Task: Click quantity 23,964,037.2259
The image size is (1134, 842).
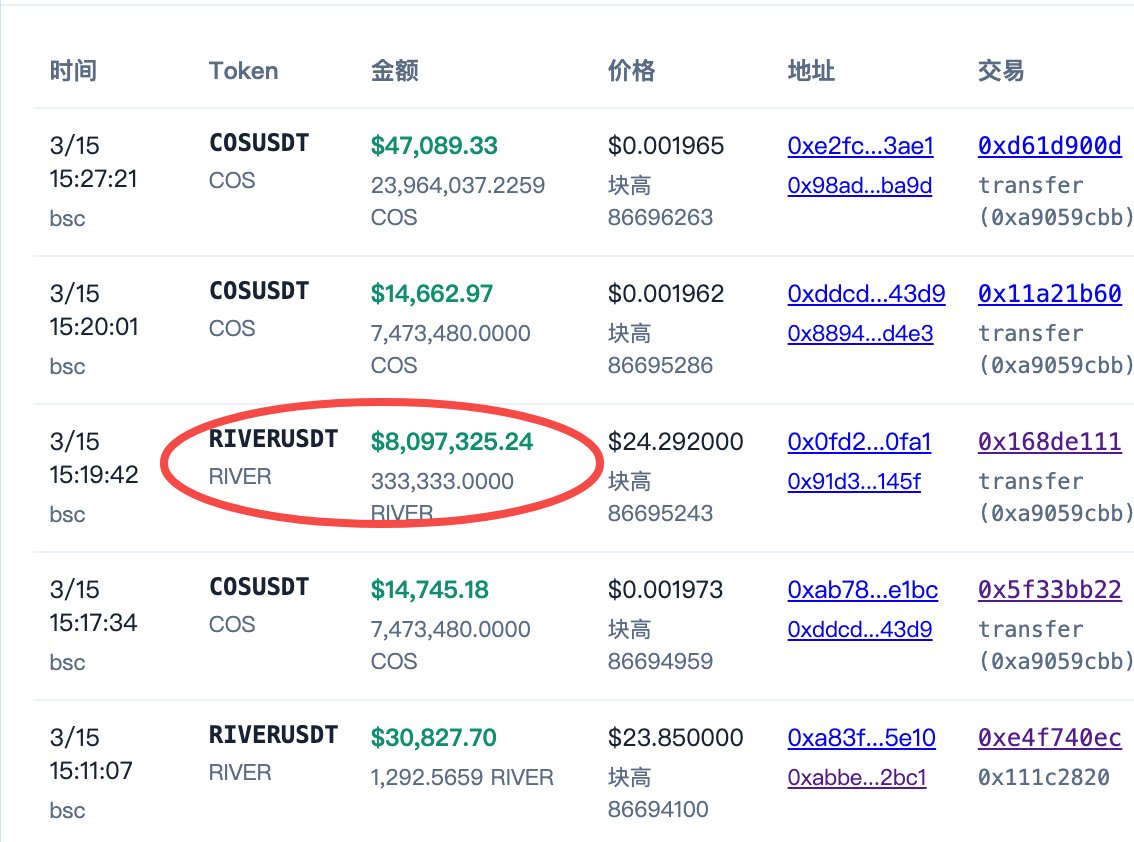Action: (x=458, y=186)
